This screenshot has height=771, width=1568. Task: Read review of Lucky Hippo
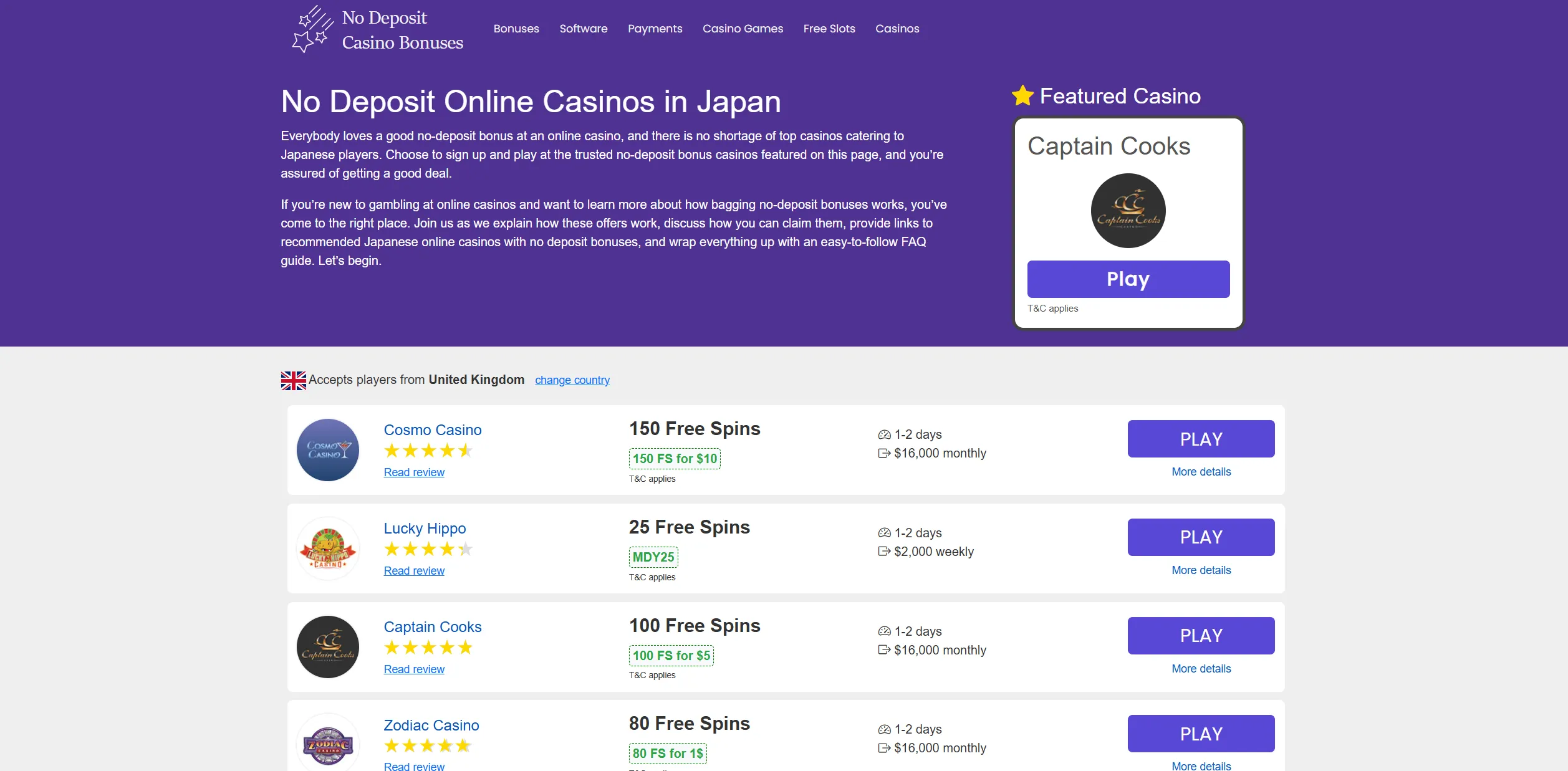click(x=414, y=571)
